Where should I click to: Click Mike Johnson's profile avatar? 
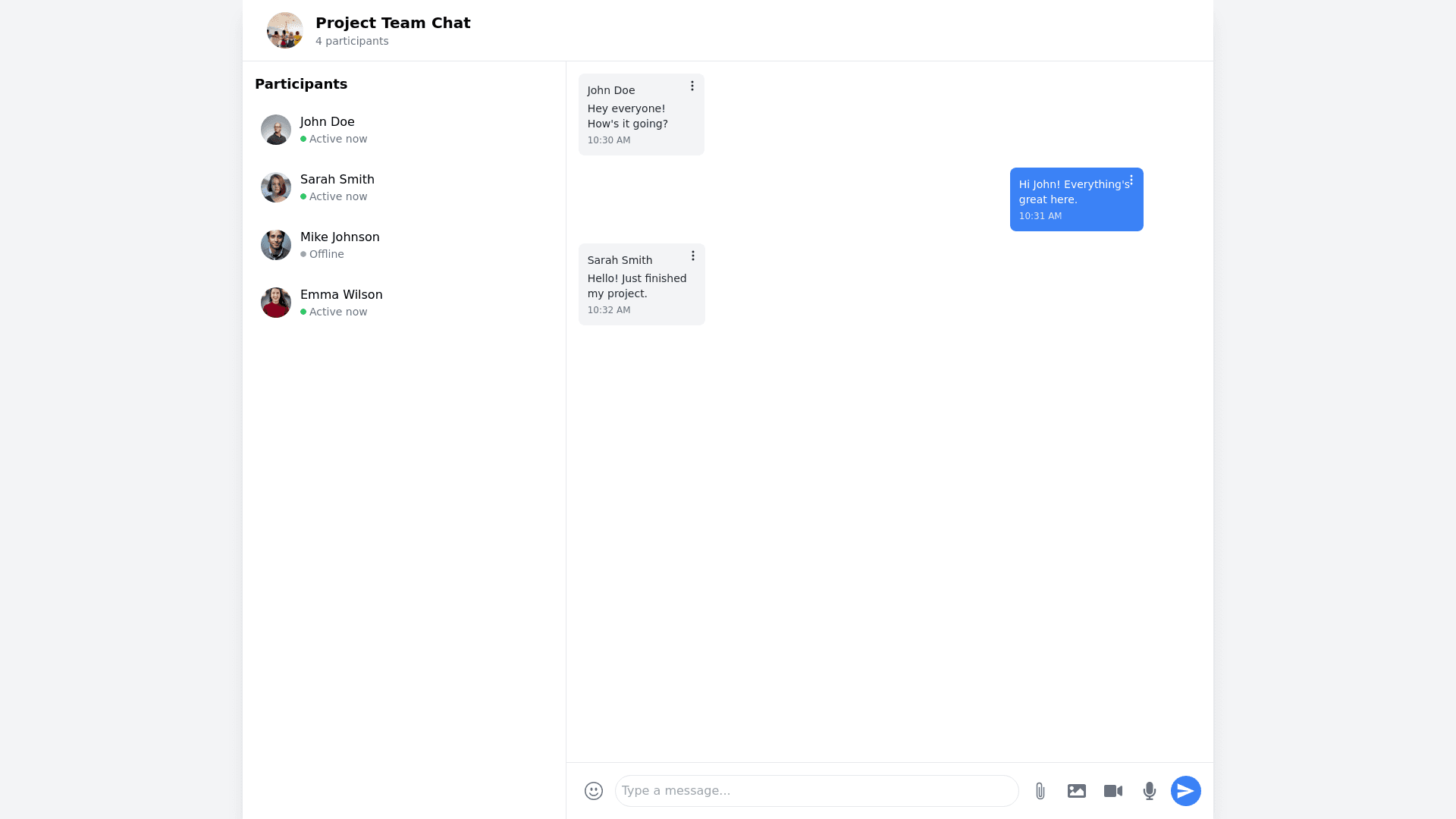click(276, 245)
